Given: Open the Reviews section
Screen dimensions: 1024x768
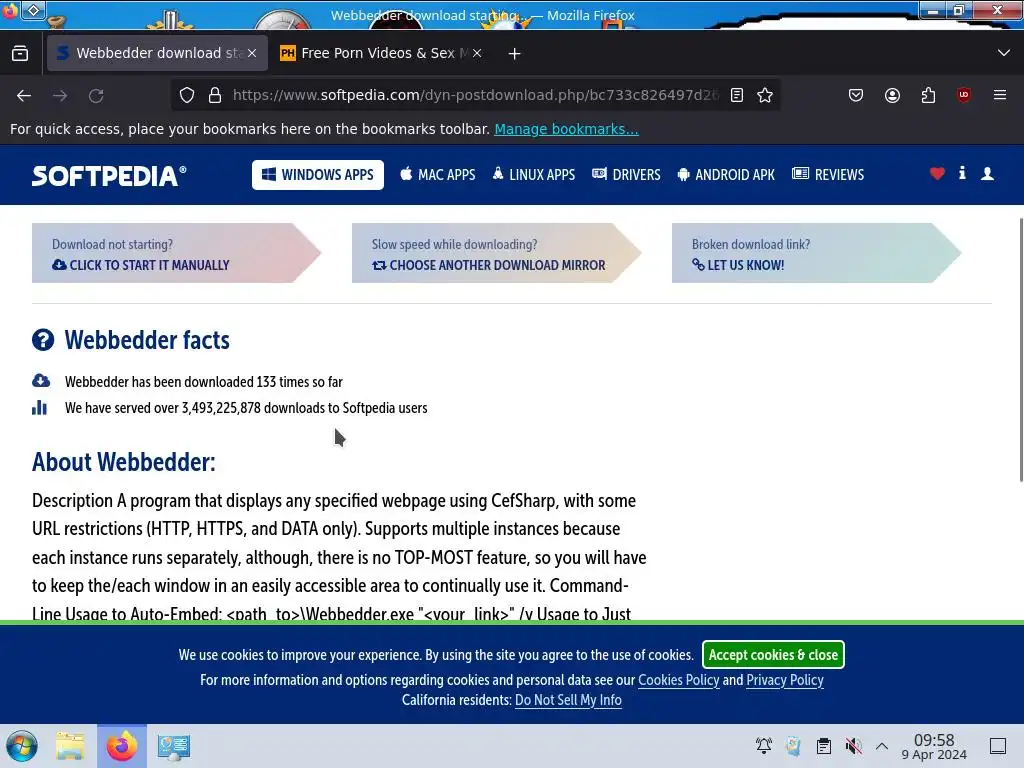Looking at the screenshot, I should 827,175.
